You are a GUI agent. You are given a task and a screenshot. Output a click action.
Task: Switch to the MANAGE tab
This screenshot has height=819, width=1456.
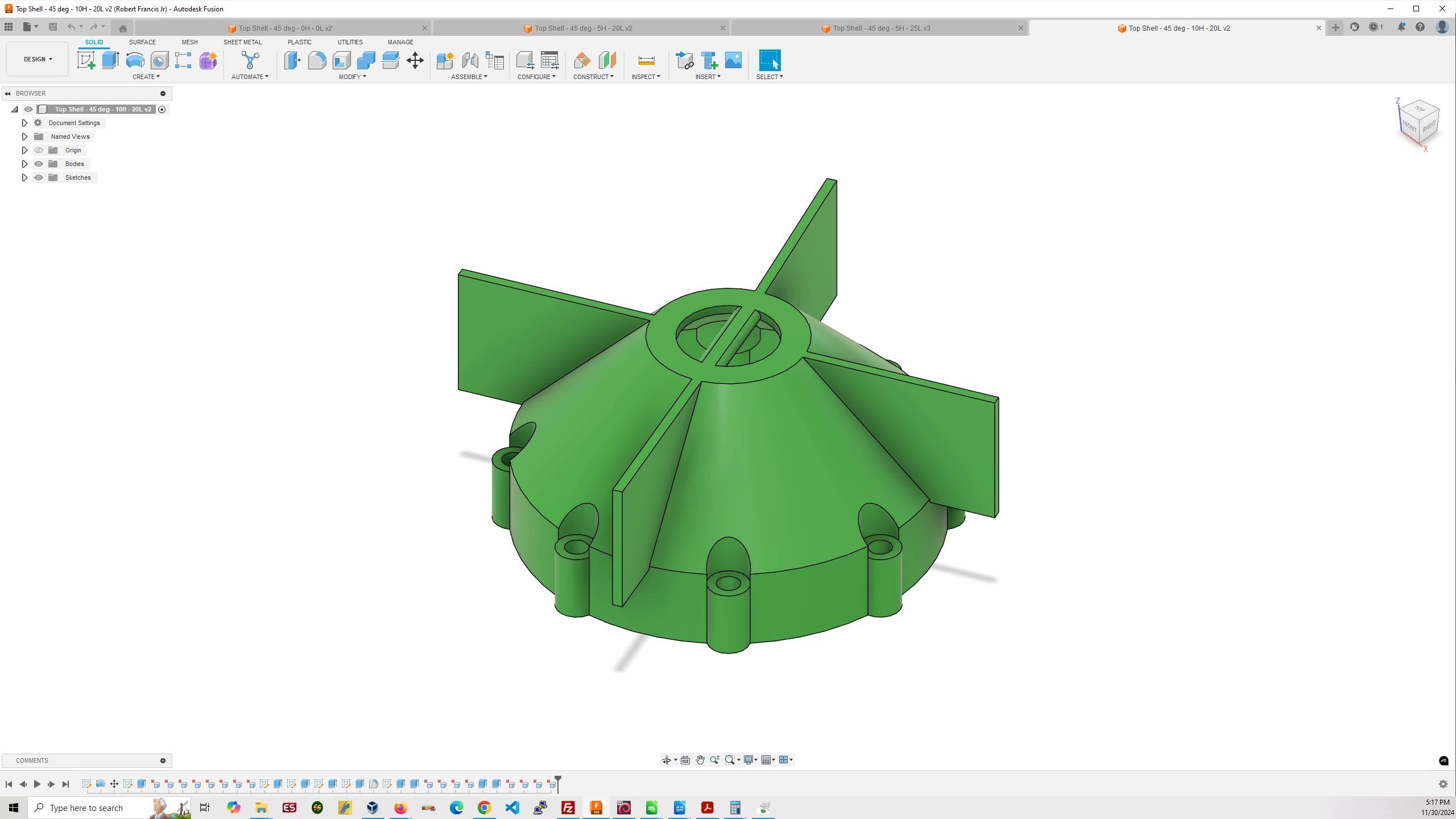pyautogui.click(x=400, y=42)
